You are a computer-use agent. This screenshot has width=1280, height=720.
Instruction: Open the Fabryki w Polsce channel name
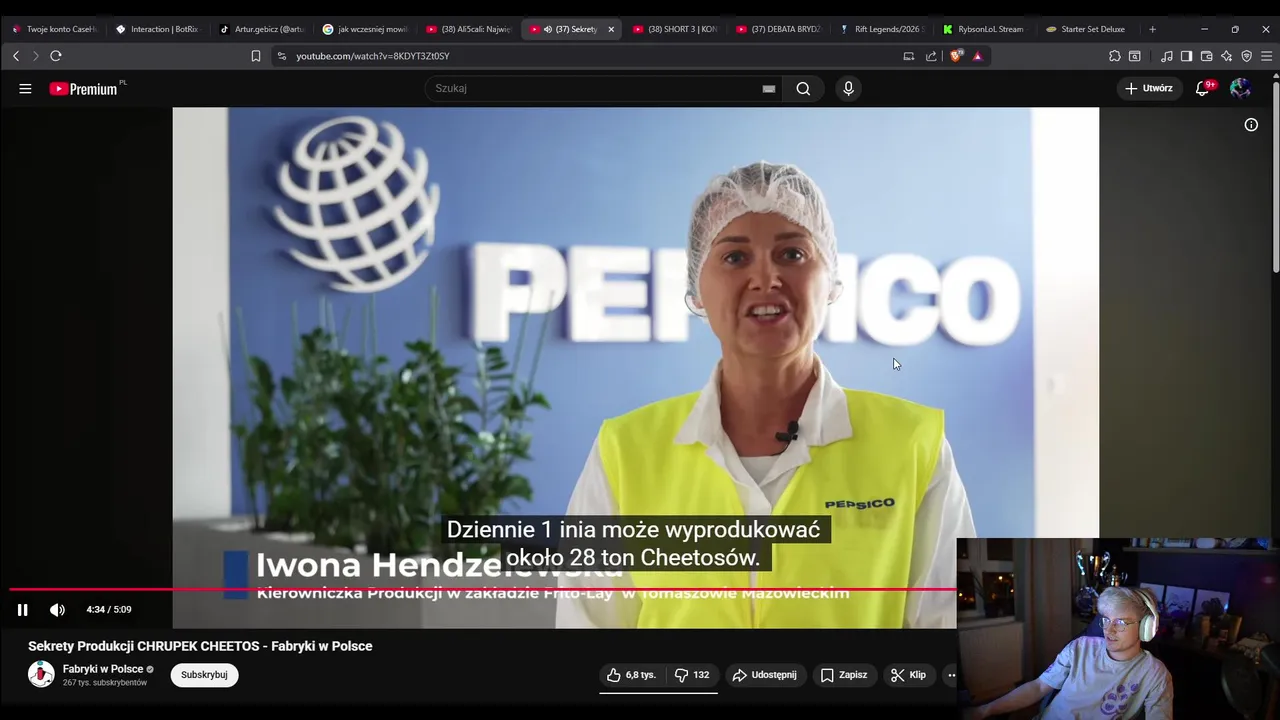pos(103,669)
